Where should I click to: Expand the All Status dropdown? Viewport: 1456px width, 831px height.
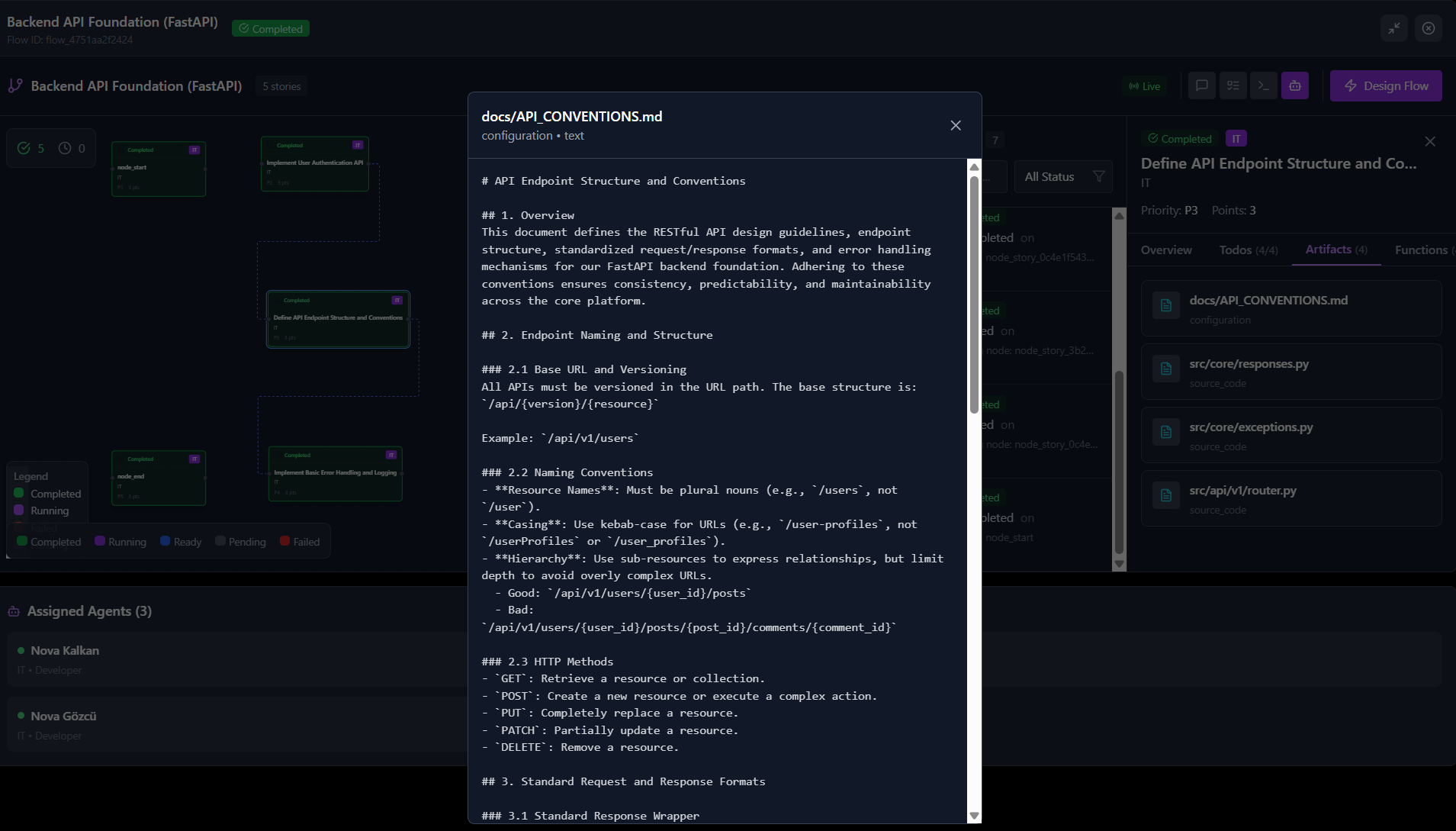[x=1063, y=176]
